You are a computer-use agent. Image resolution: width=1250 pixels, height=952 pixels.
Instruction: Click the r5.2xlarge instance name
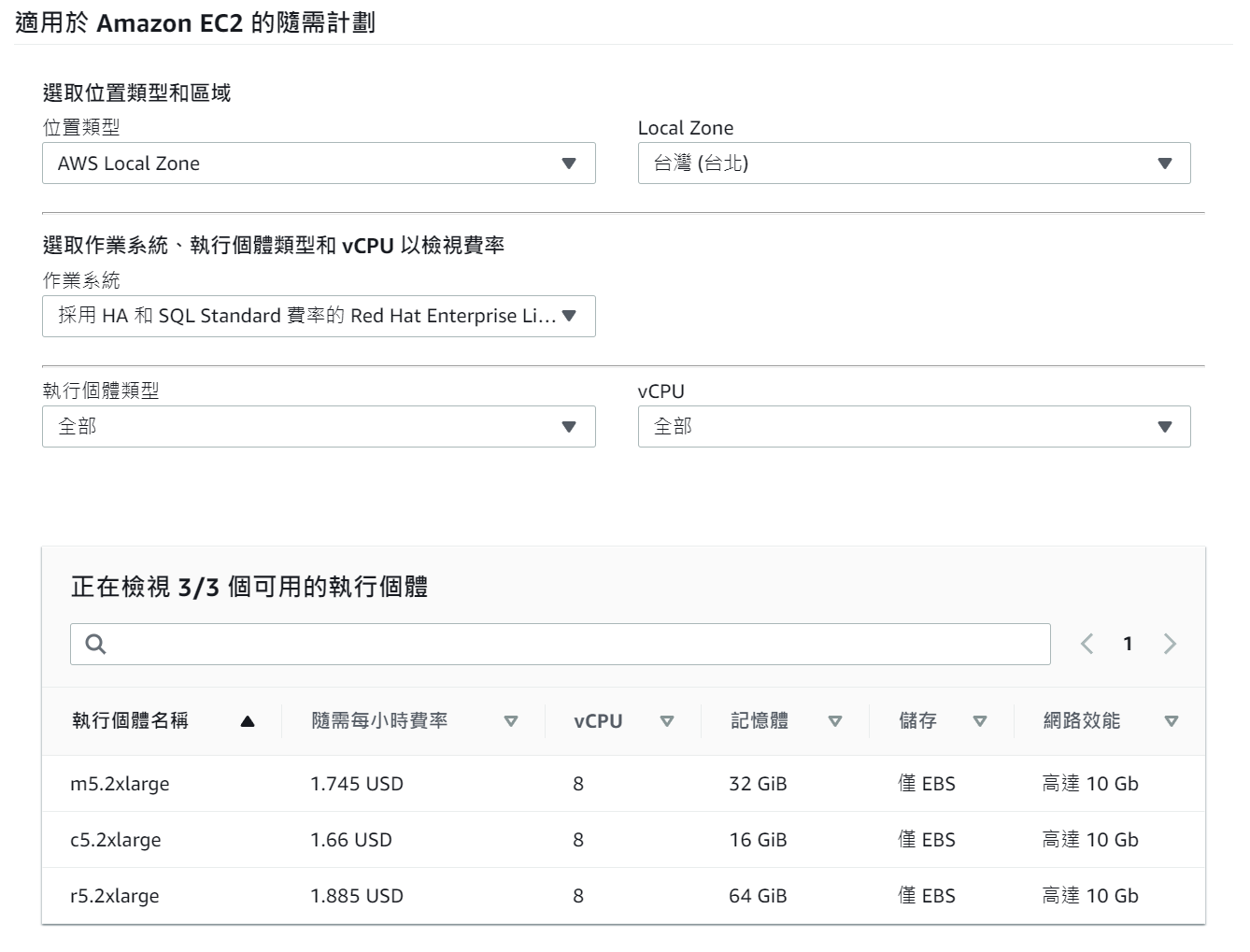(115, 896)
